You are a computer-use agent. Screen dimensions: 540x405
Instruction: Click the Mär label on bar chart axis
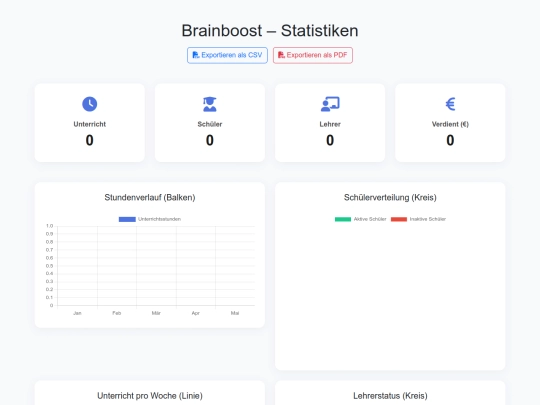point(156,313)
